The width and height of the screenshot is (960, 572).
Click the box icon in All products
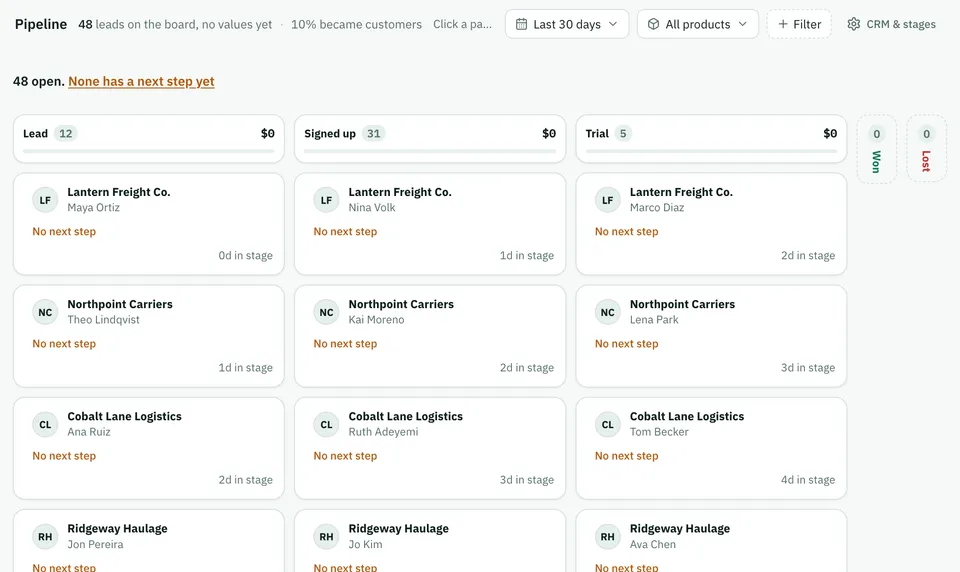(x=653, y=24)
